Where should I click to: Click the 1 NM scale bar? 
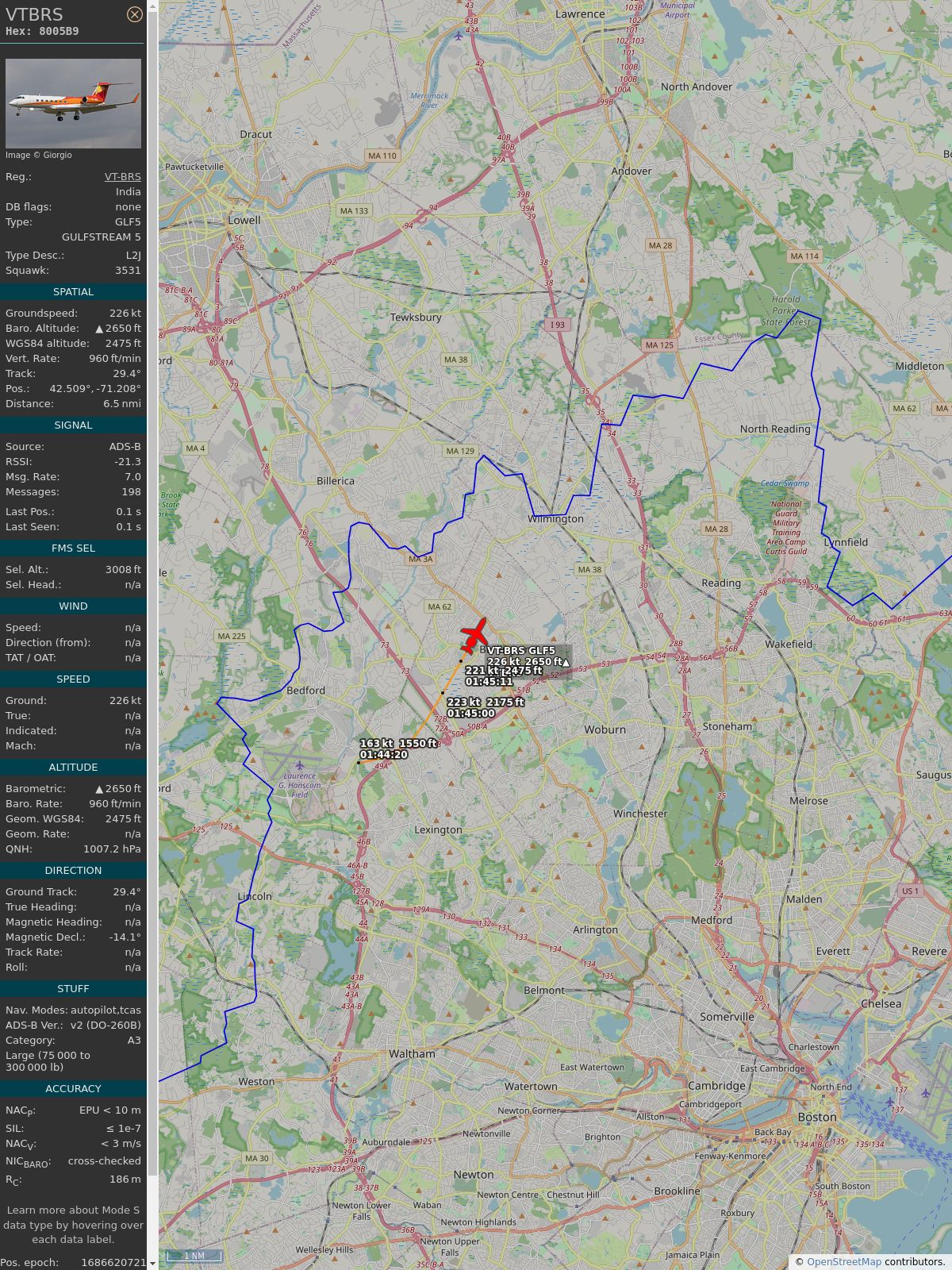click(194, 1256)
